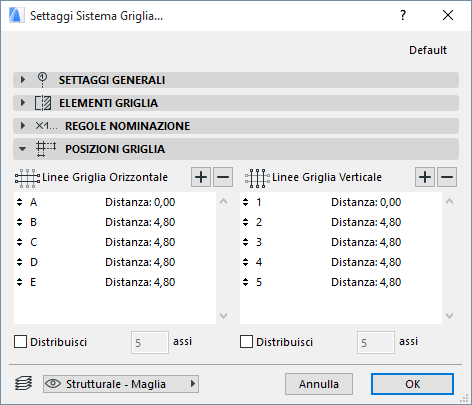Click the reorder handle of line E

20,282
